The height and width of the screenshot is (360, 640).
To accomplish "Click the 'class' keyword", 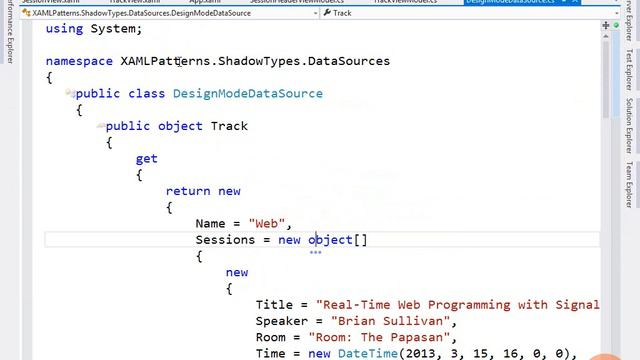I will click(x=147, y=93).
